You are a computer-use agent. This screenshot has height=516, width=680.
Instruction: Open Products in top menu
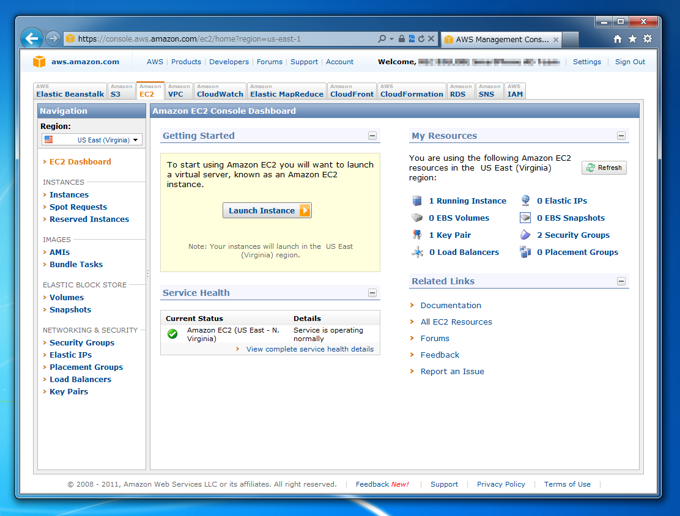coord(186,62)
